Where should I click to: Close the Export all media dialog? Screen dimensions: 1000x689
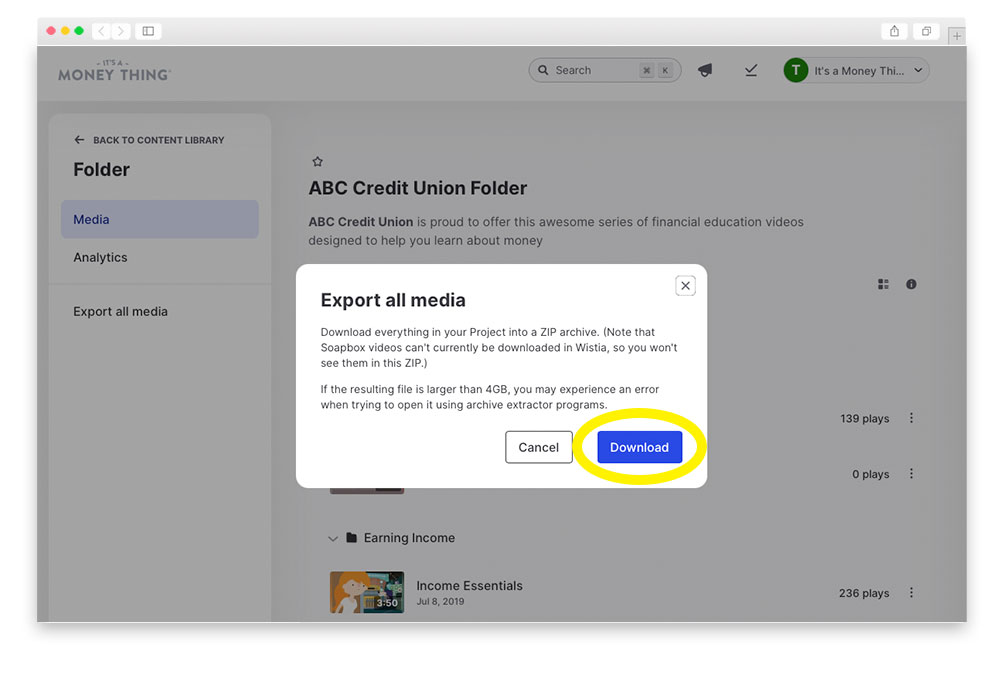click(x=685, y=286)
